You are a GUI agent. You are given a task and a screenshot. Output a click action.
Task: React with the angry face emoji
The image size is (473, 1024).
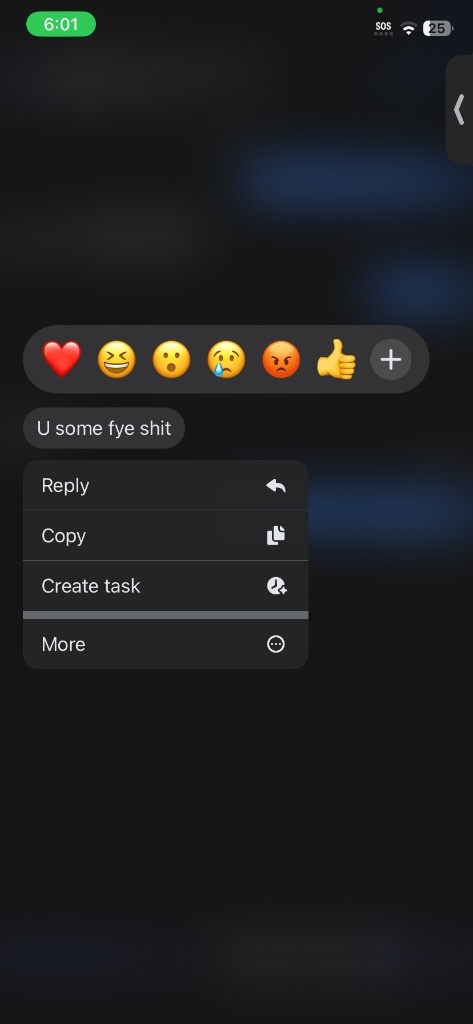point(282,359)
